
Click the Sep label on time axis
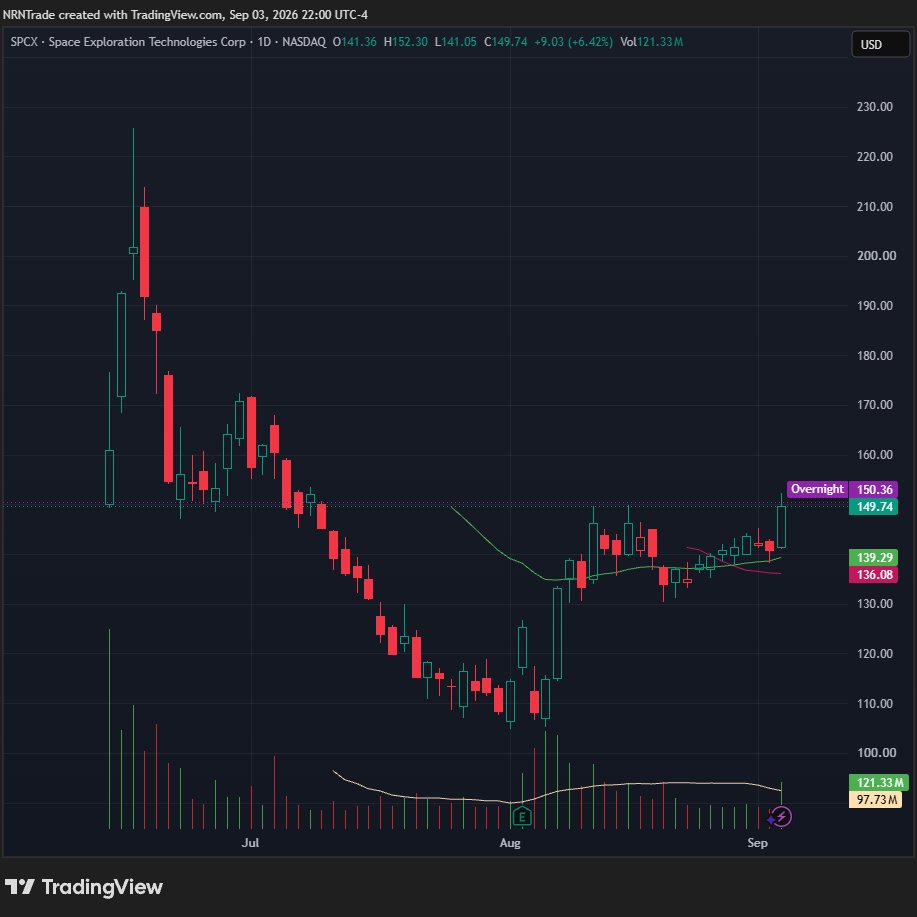757,843
